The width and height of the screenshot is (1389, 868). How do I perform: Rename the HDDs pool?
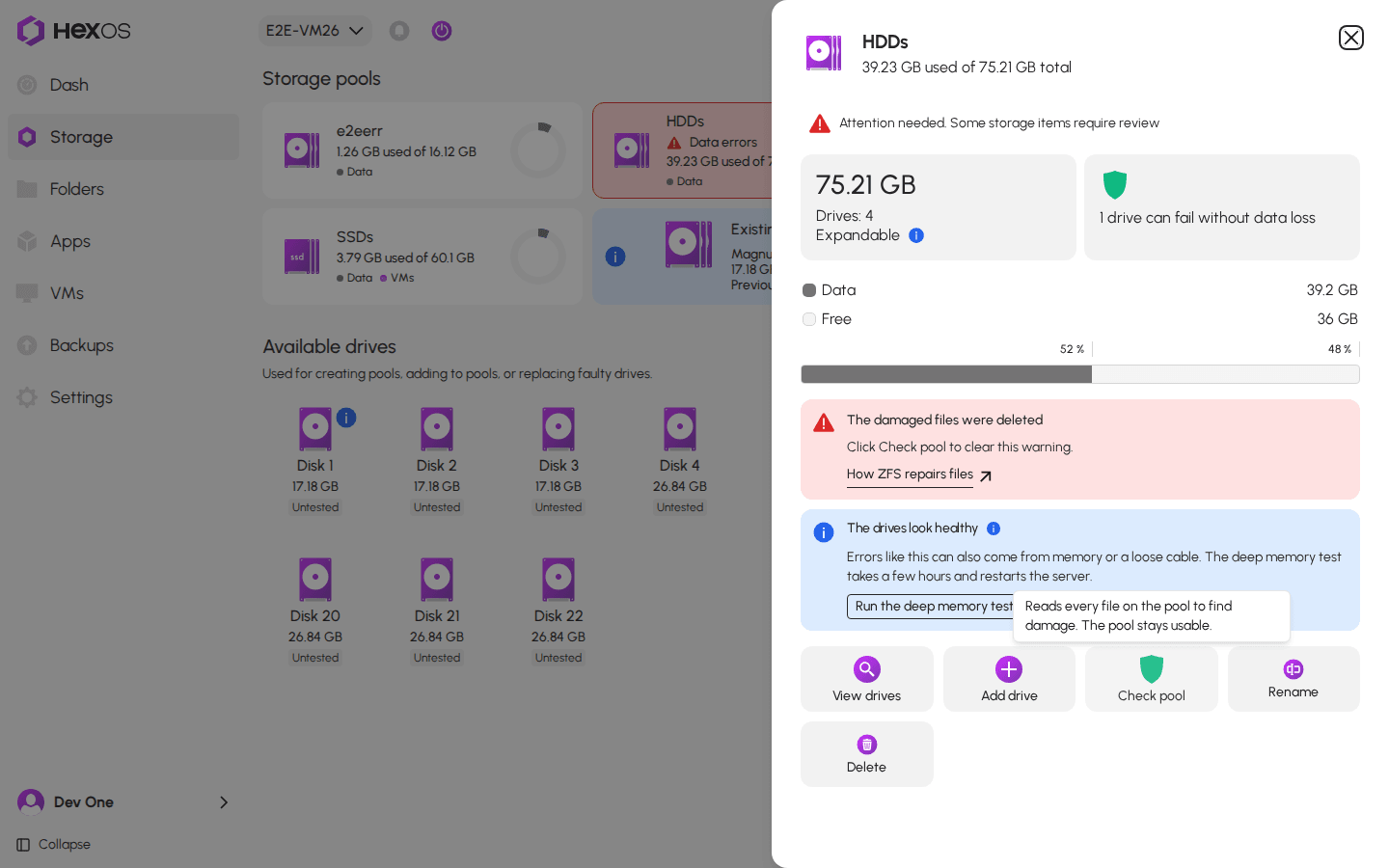pyautogui.click(x=1294, y=679)
